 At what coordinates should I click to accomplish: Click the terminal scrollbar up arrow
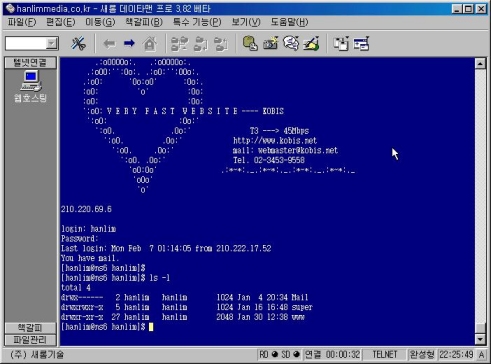tap(480, 63)
